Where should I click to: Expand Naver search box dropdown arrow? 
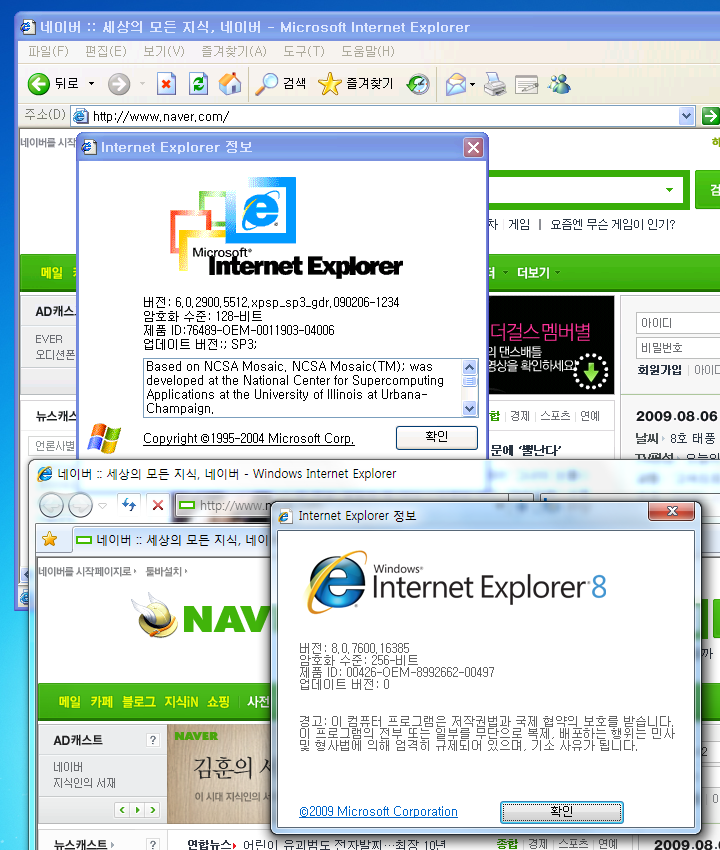(x=670, y=189)
